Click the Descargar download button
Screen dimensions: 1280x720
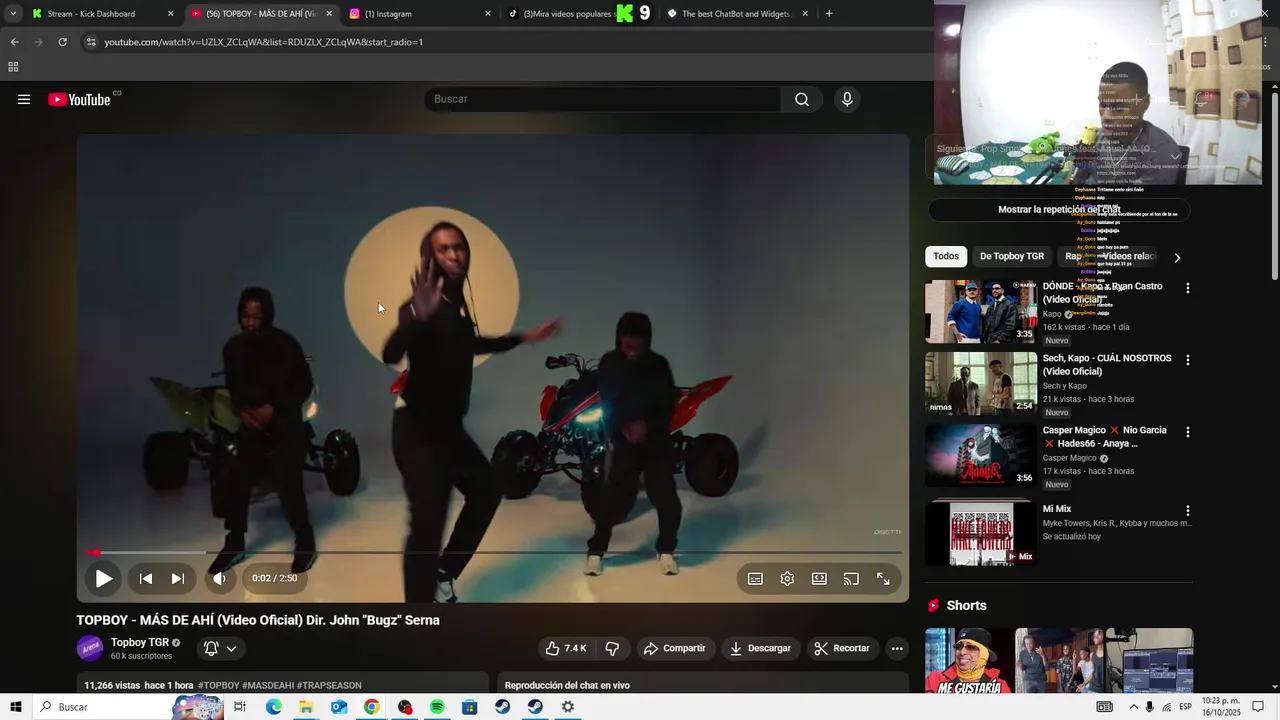(760, 648)
